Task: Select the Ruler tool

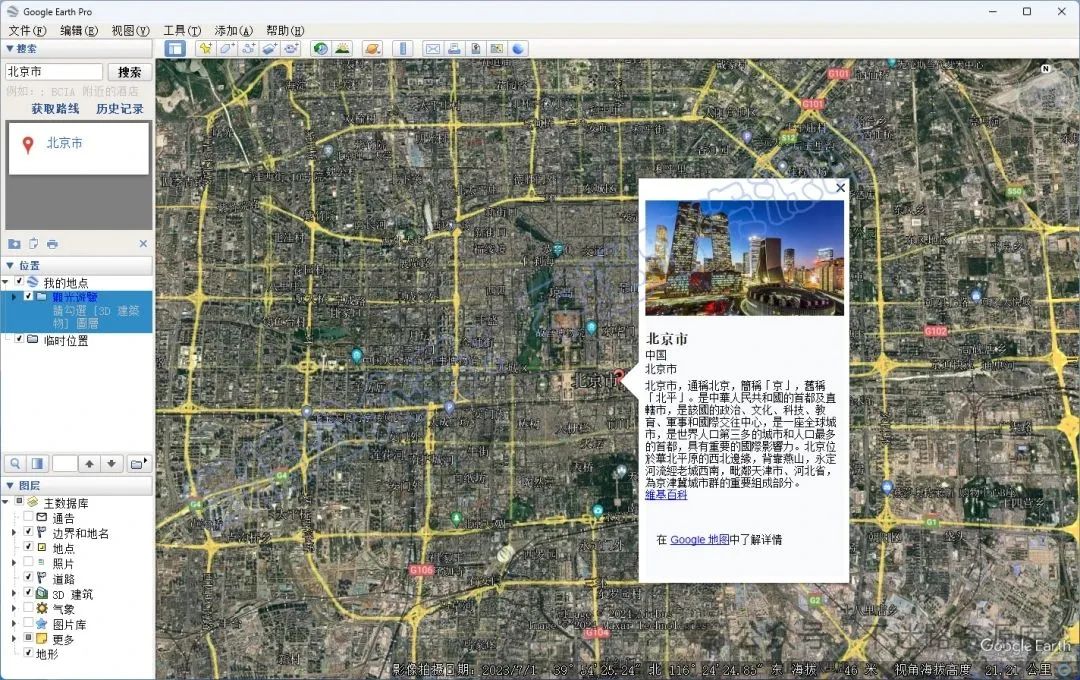Action: [x=403, y=48]
